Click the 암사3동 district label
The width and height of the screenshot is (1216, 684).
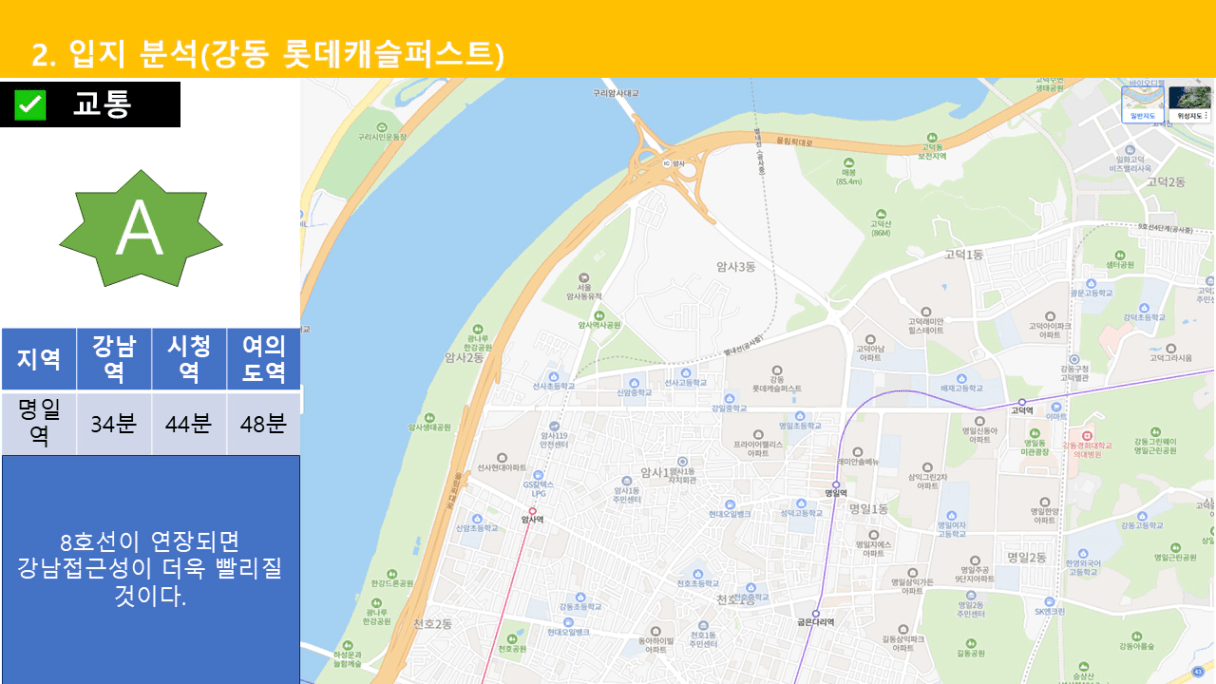(x=736, y=266)
